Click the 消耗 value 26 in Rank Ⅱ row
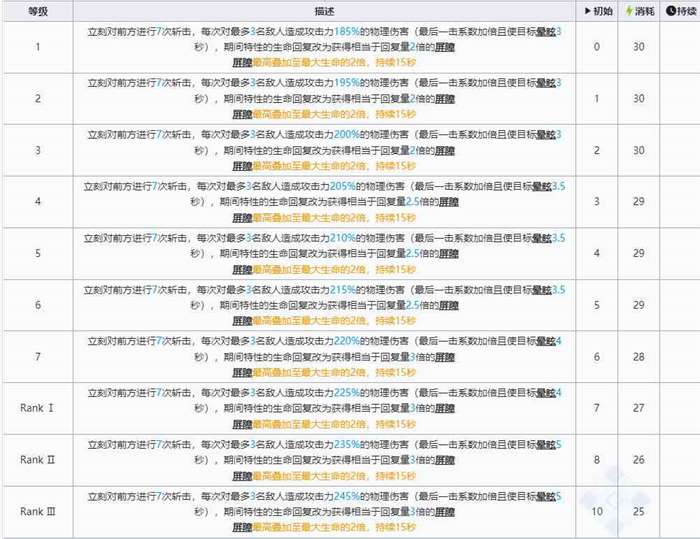 (x=638, y=460)
